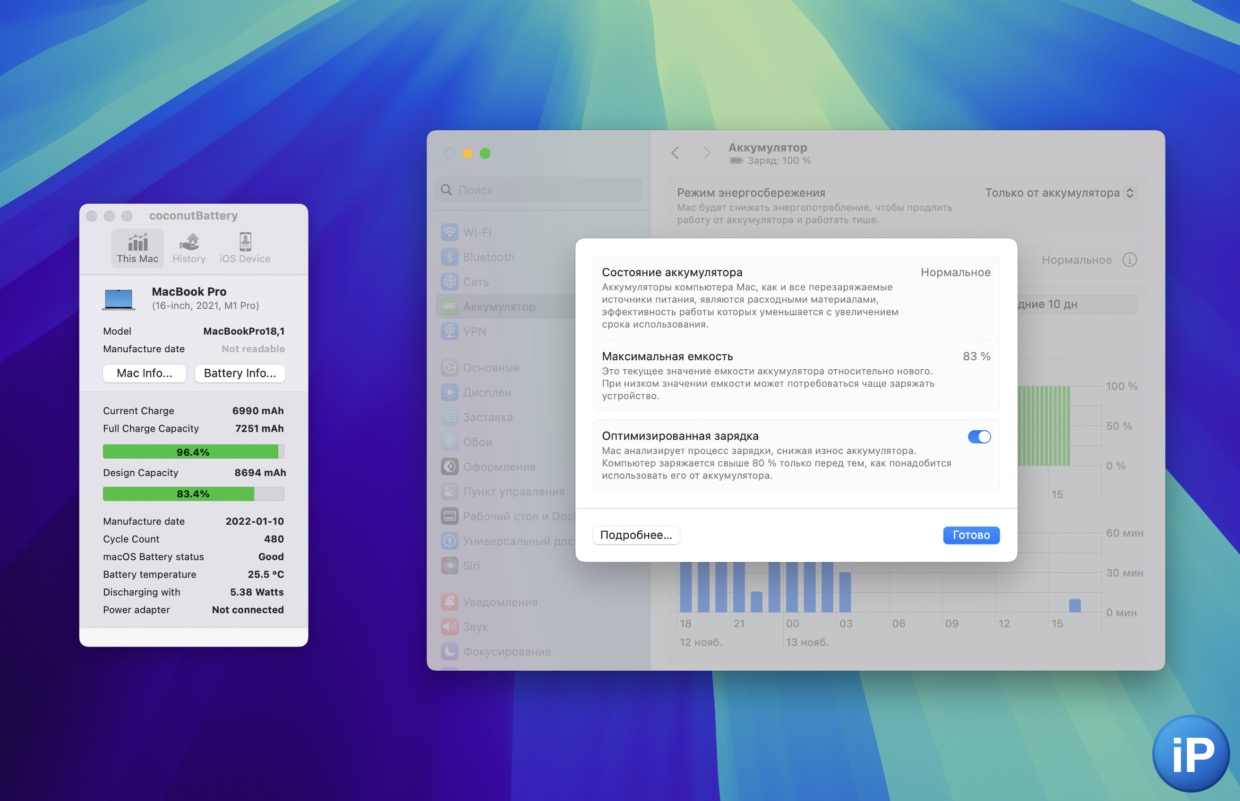Viewport: 1240px width, 801px height.
Task: Click the Power adapter Not connected value
Action: (248, 610)
